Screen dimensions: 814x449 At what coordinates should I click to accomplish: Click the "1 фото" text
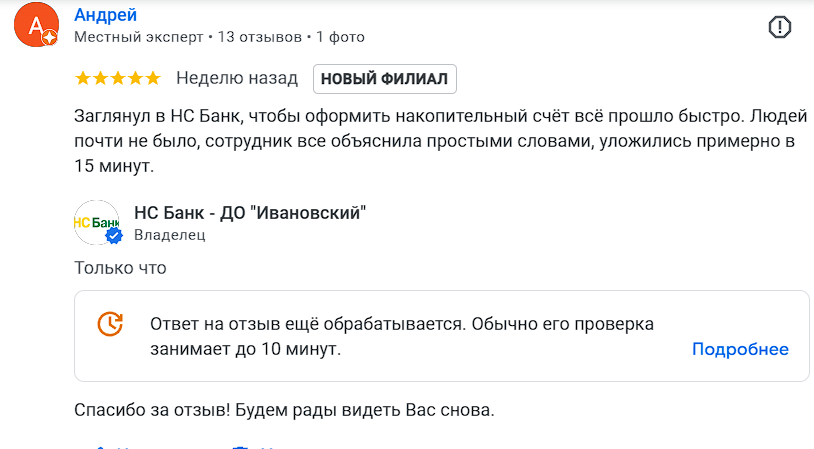click(x=340, y=37)
